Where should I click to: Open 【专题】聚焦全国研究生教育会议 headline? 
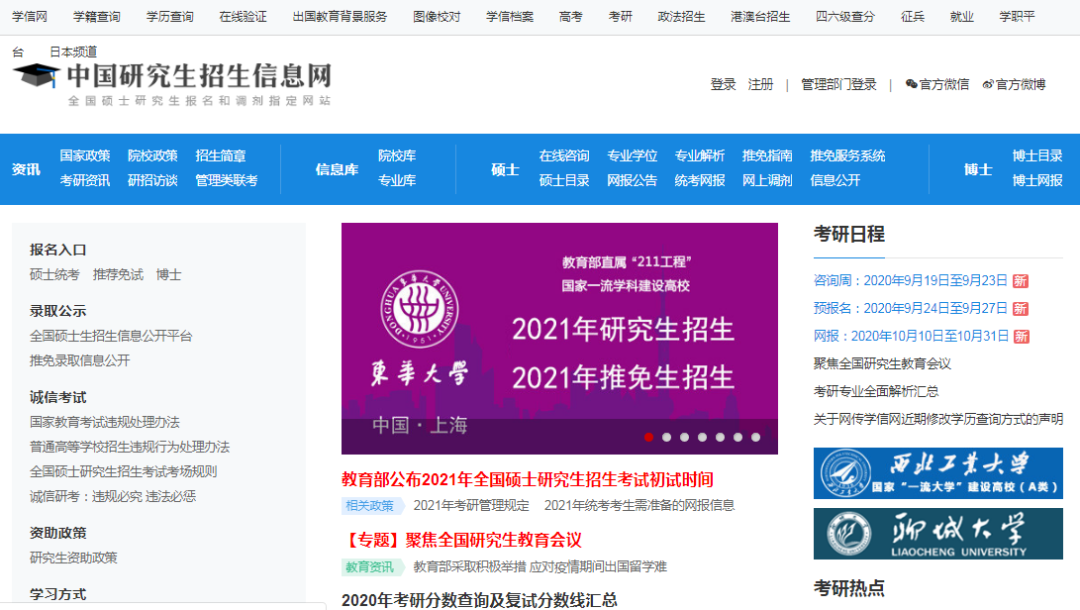click(461, 540)
